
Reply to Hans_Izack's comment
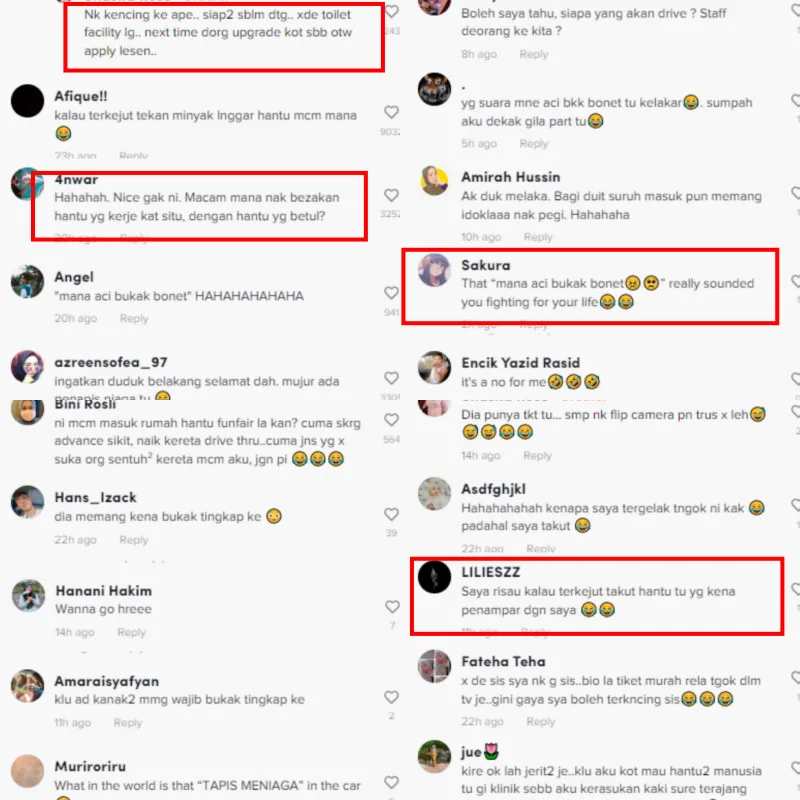tap(134, 540)
